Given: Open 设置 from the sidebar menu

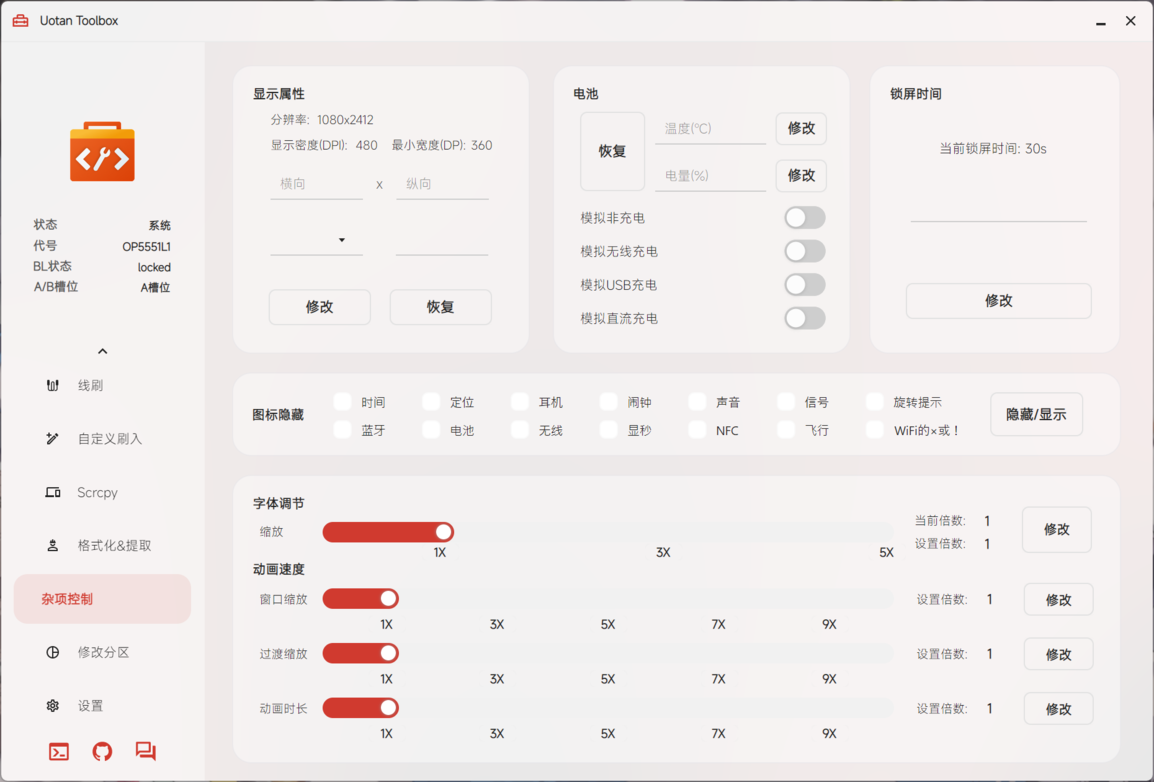Looking at the screenshot, I should tap(90, 705).
